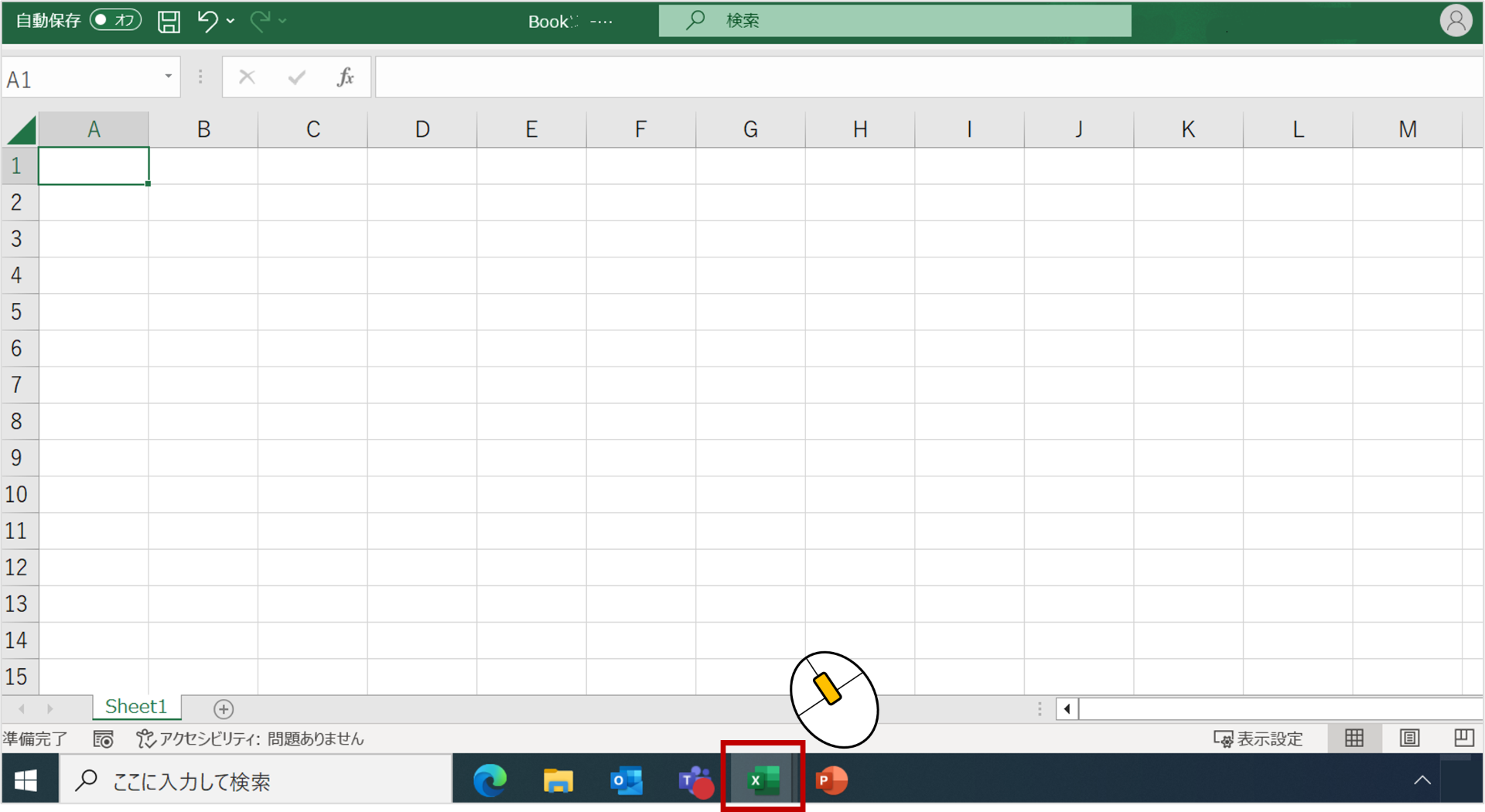Select column H header

(x=860, y=129)
